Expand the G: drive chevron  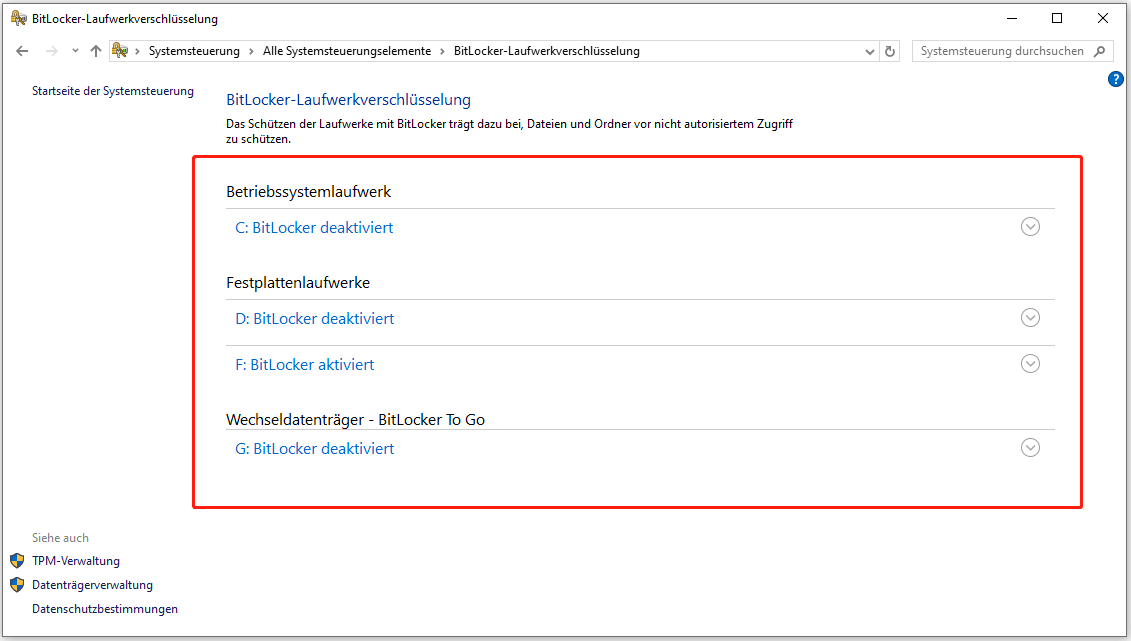[x=1030, y=448]
